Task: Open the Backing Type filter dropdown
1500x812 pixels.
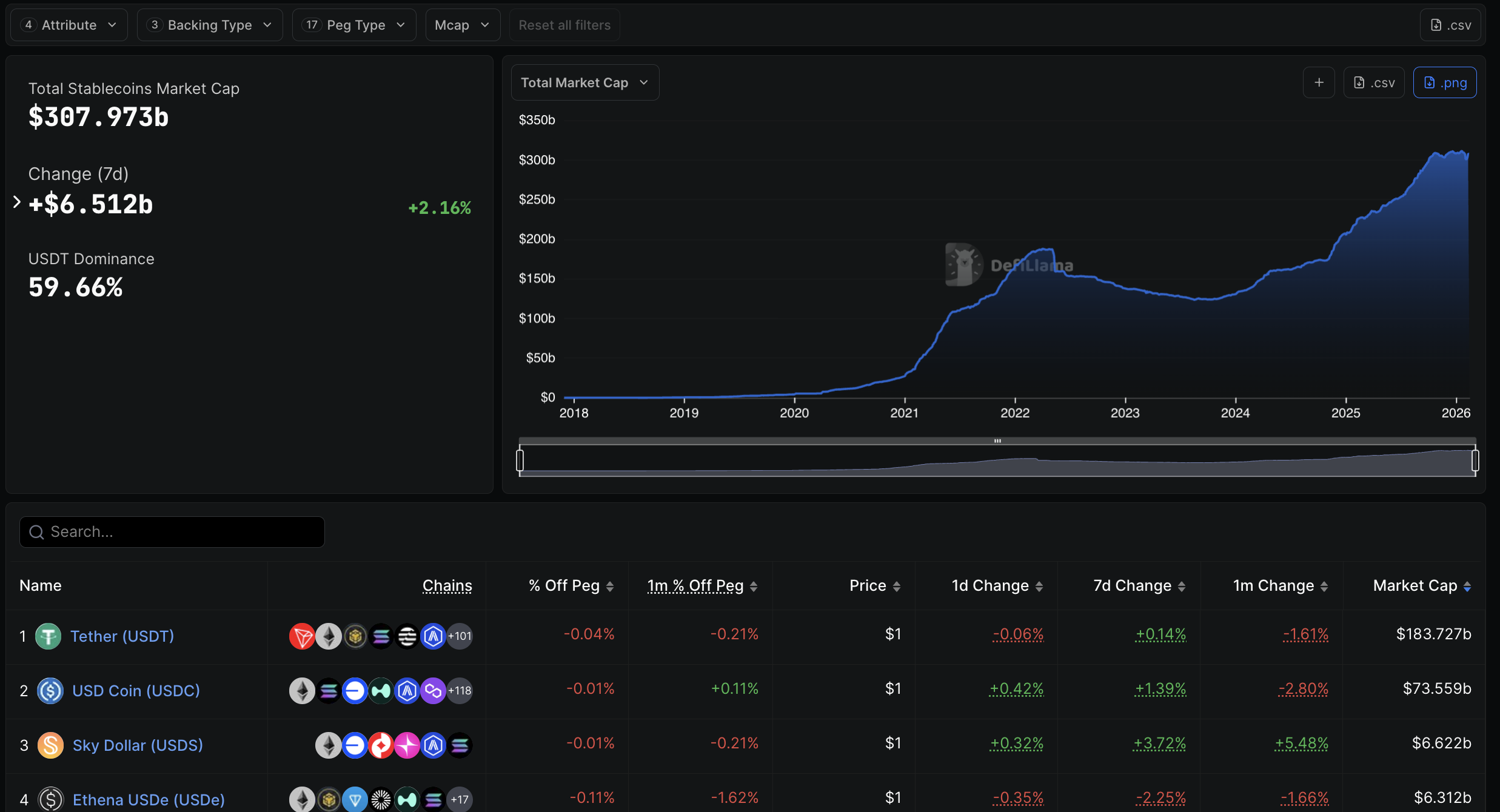Action: click(x=210, y=25)
